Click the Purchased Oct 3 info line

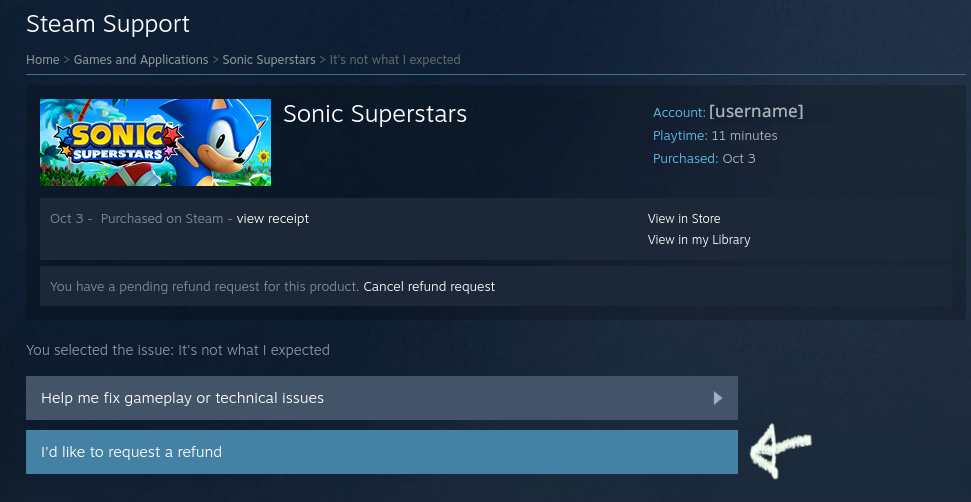coord(704,159)
